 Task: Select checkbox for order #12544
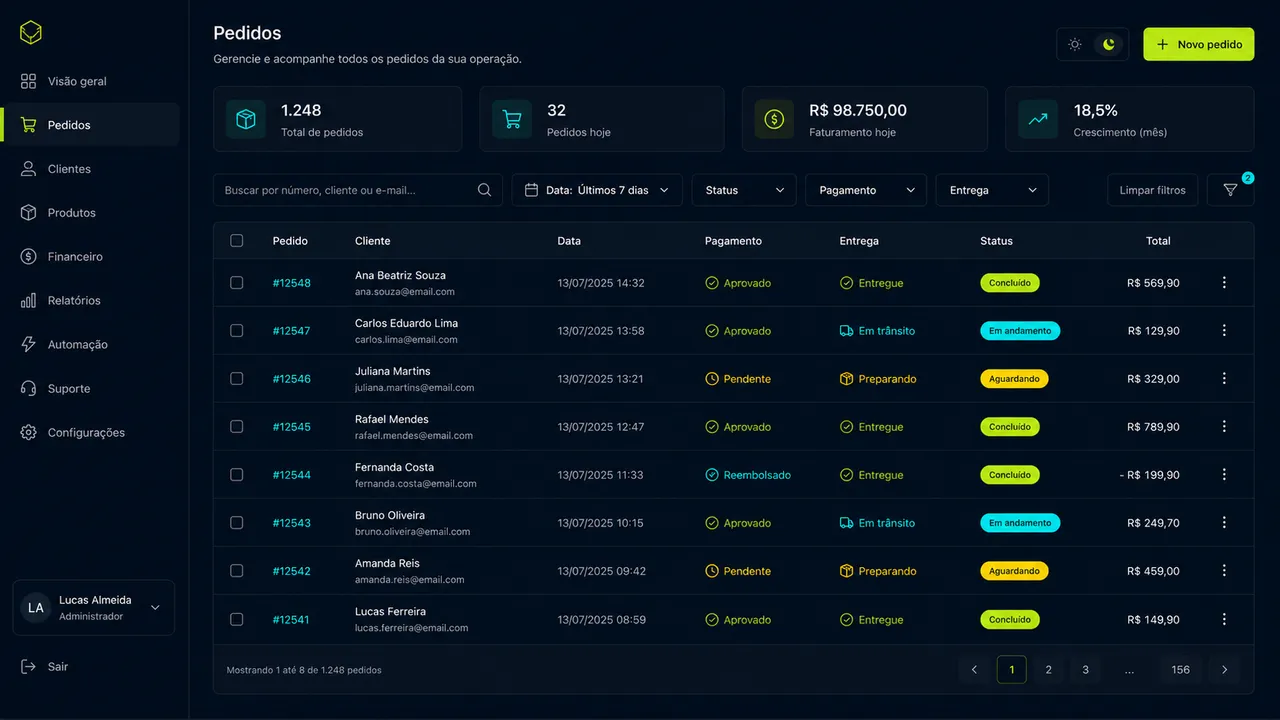pos(237,475)
